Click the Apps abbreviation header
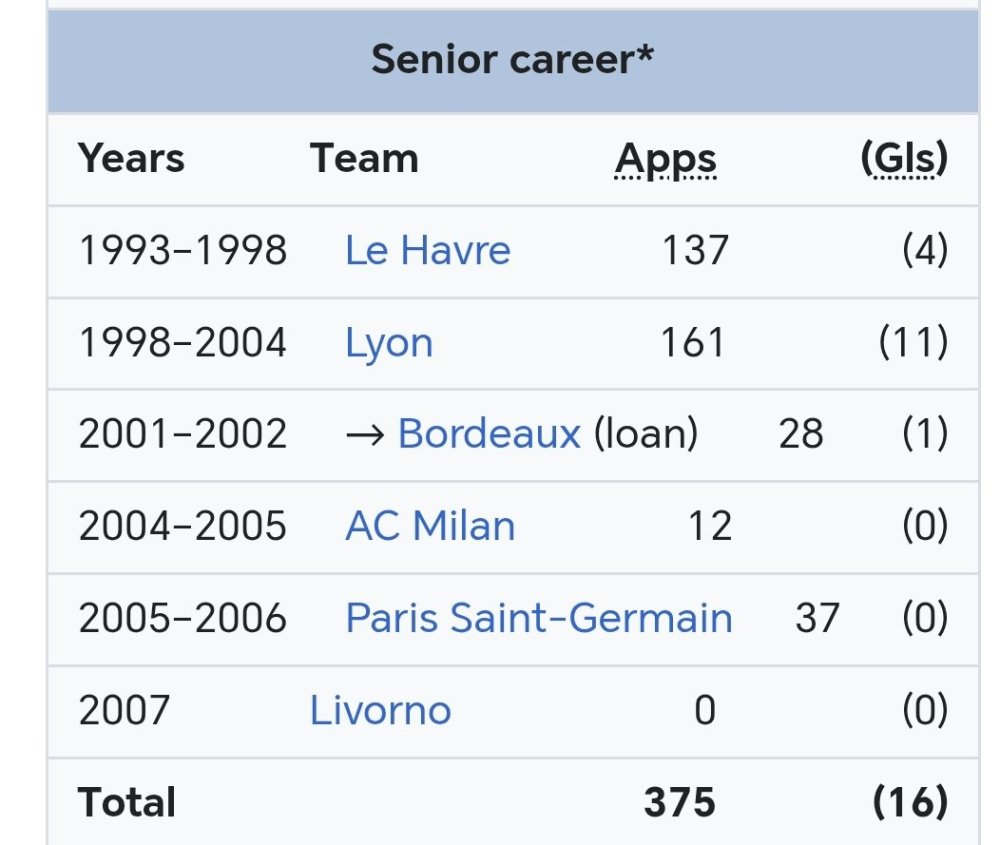The width and height of the screenshot is (1000, 845). point(665,159)
